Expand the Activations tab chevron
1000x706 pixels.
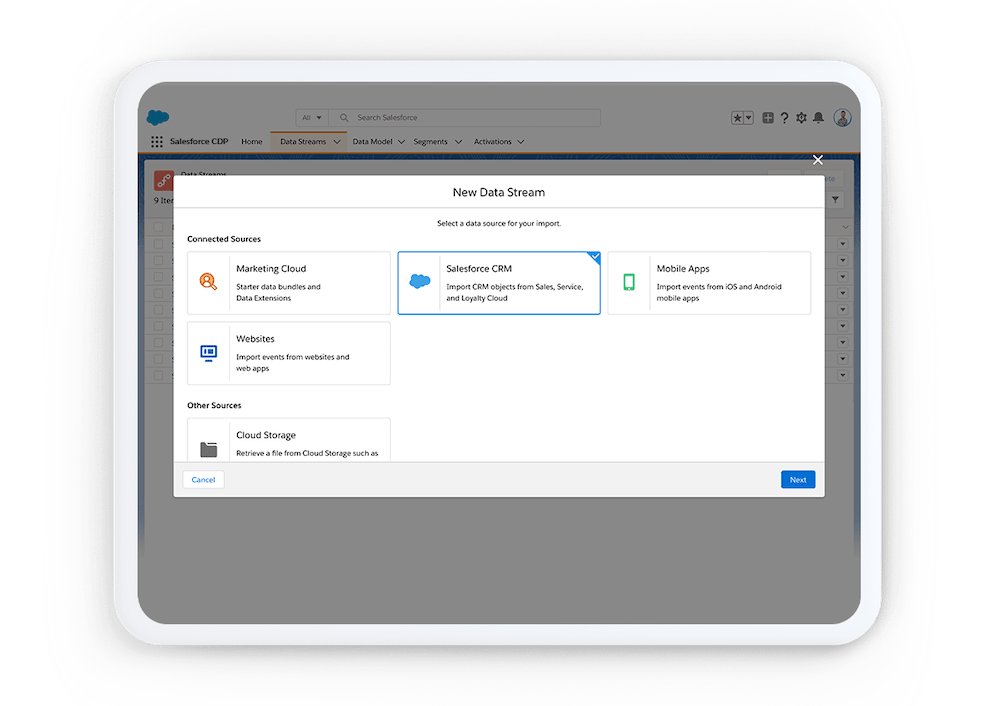(520, 142)
